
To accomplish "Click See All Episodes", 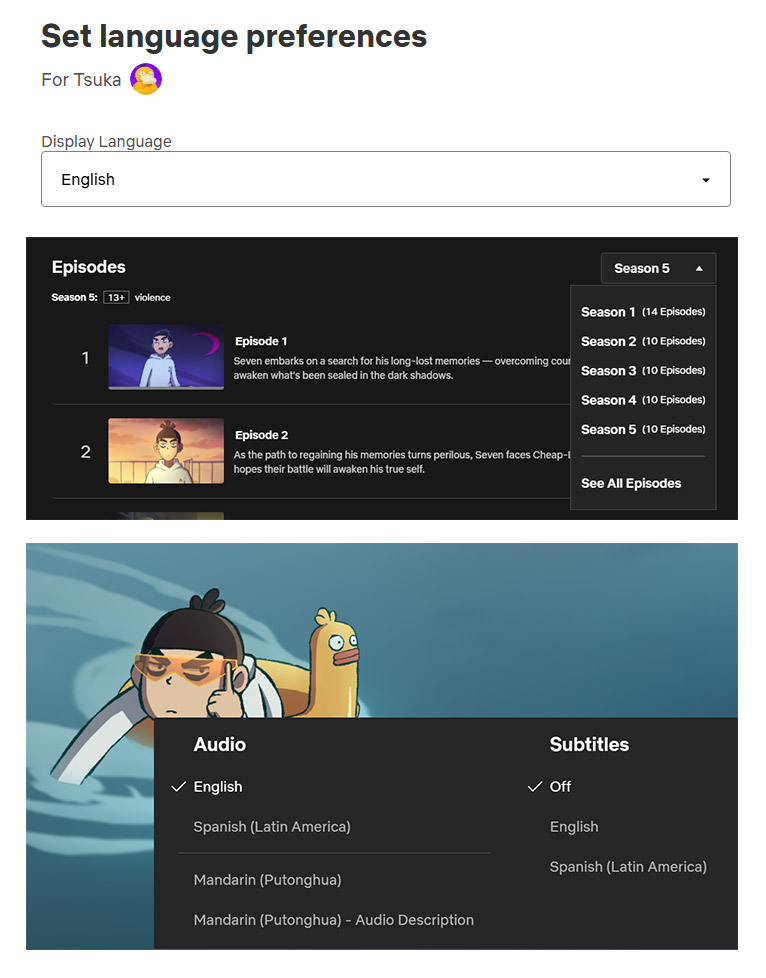I will (631, 484).
